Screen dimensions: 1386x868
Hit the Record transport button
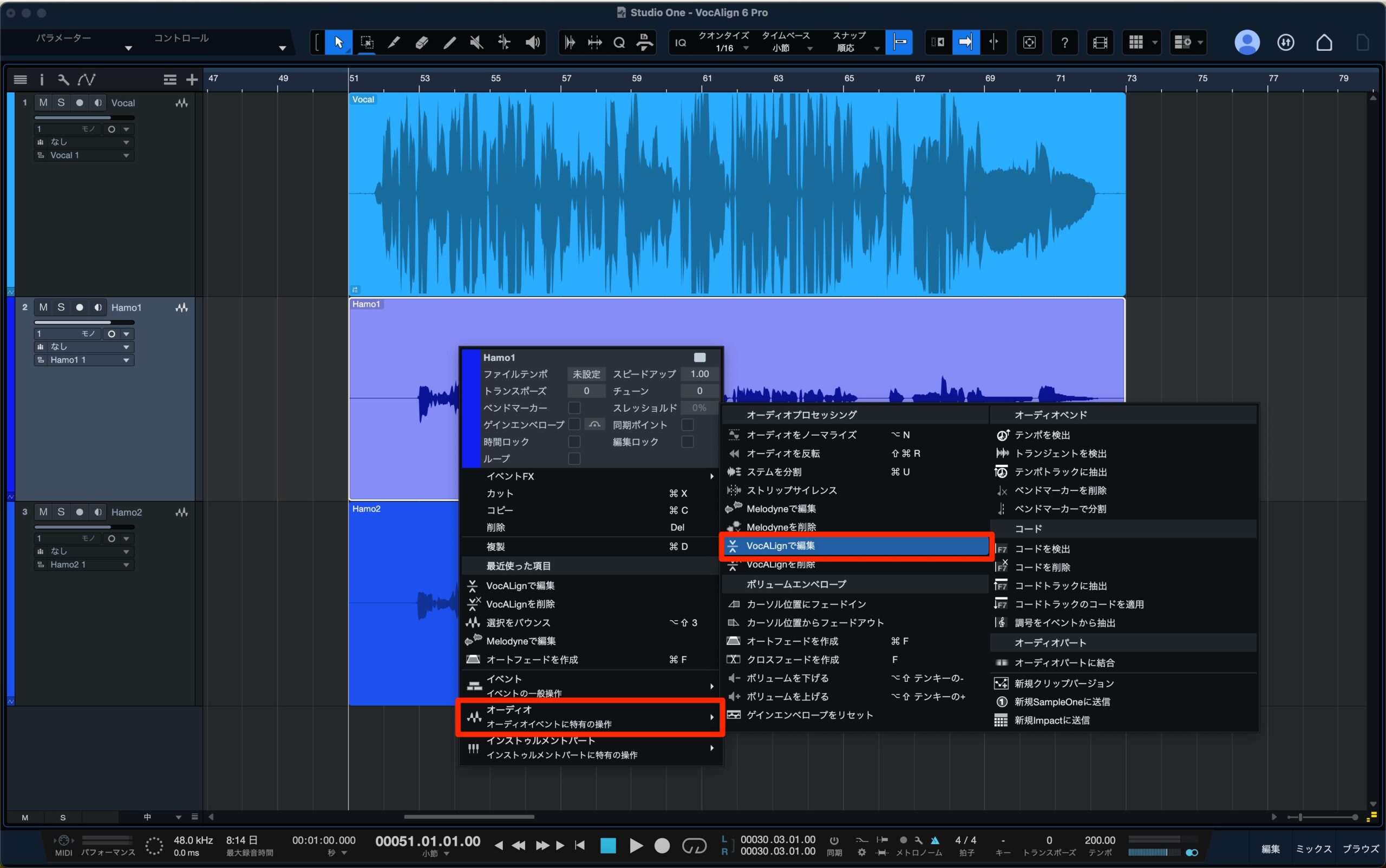[x=662, y=845]
